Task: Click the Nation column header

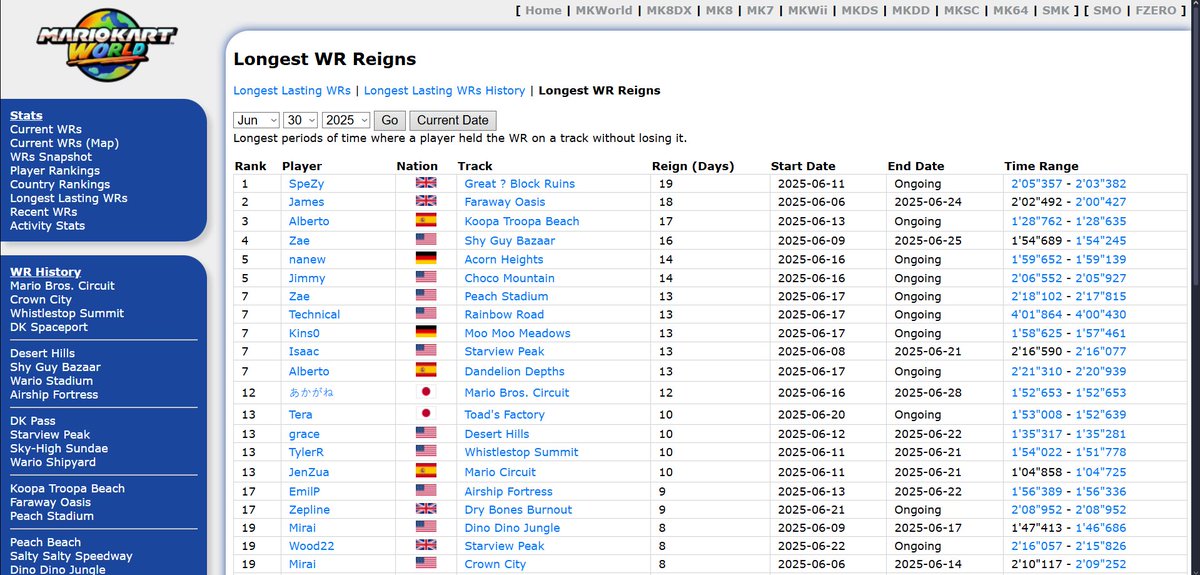Action: [x=417, y=166]
